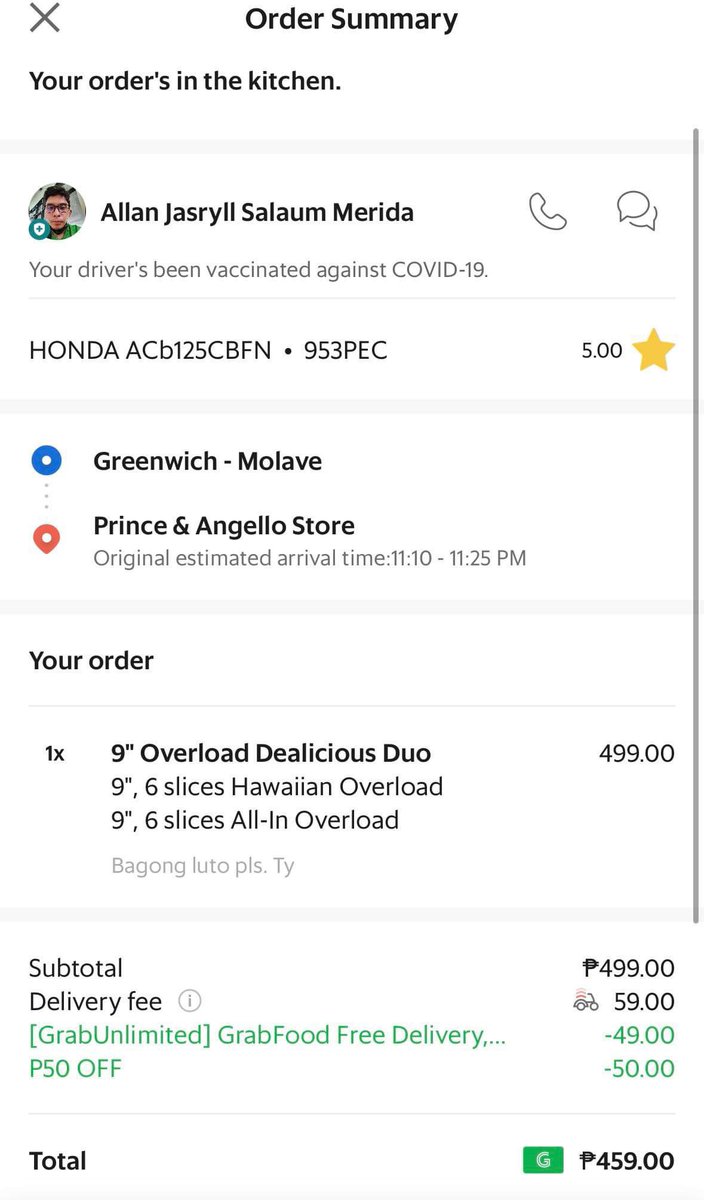This screenshot has height=1200, width=704.
Task: Open Delivery fee info icon
Action: pyautogui.click(x=190, y=1001)
